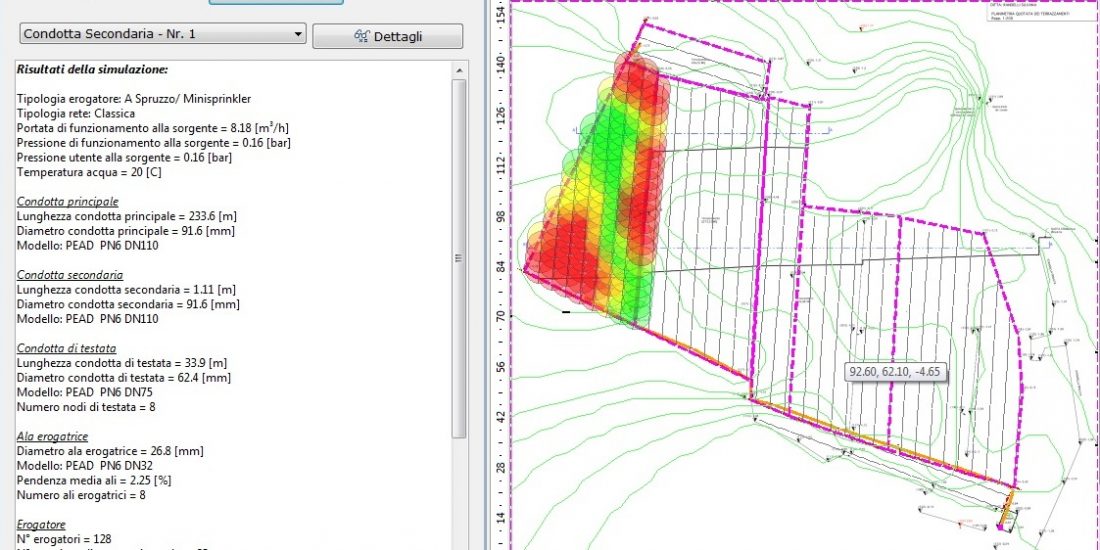Screen dimensions: 1100x550
Task: Select the underlined 'Condotta principale' heading
Action: point(67,201)
